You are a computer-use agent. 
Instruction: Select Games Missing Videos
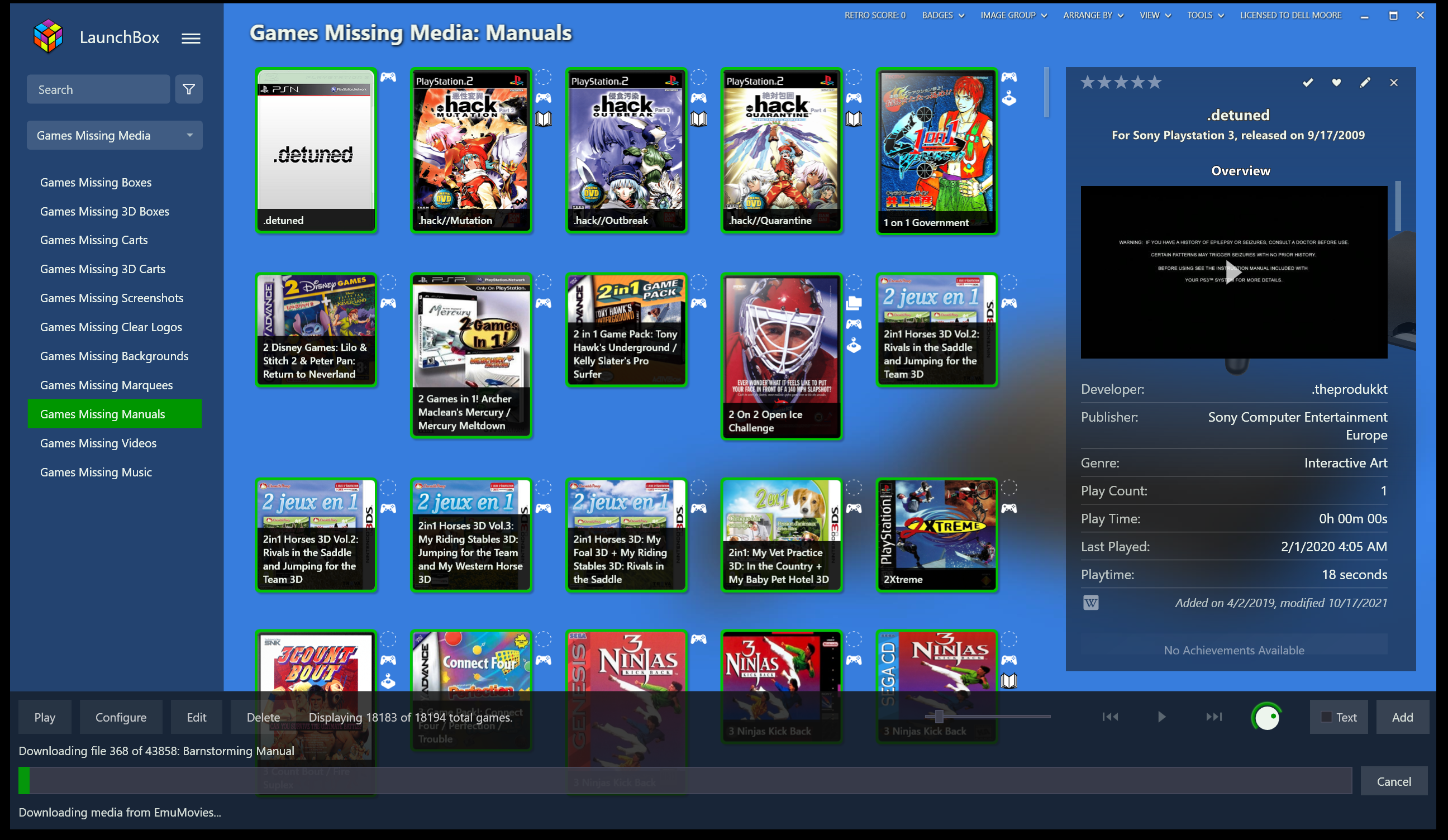[x=98, y=443]
